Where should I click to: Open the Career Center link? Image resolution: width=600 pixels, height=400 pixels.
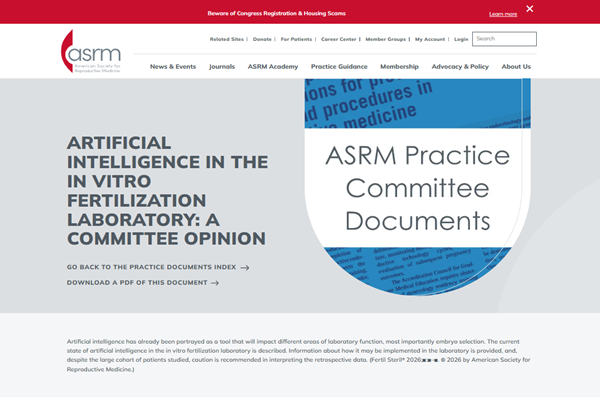[339, 39]
